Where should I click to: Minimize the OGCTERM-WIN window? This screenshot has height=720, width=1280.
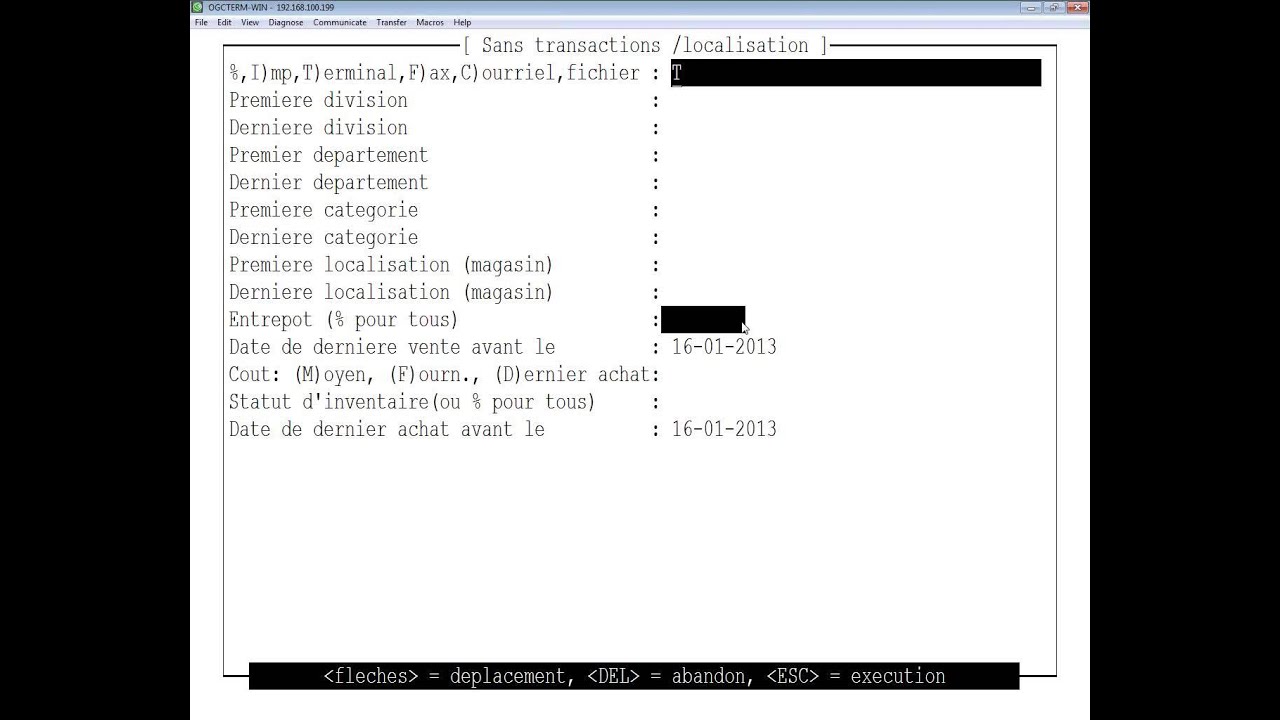click(1031, 7)
